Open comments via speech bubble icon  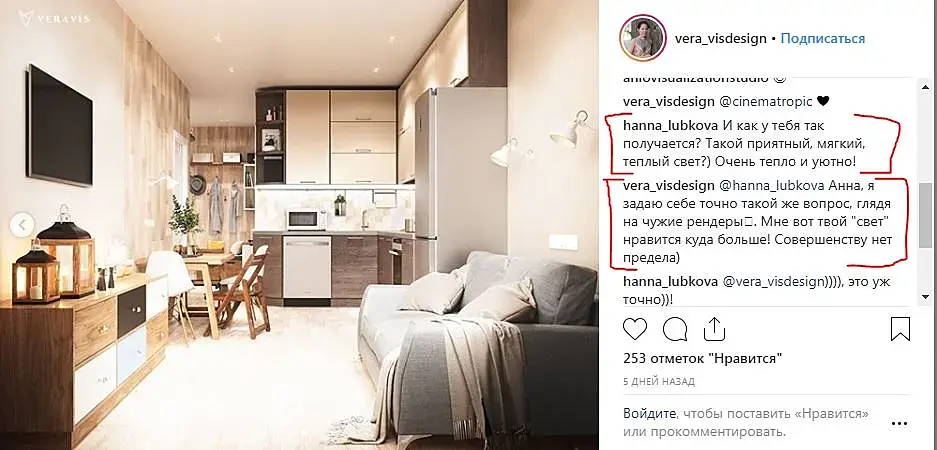click(675, 329)
